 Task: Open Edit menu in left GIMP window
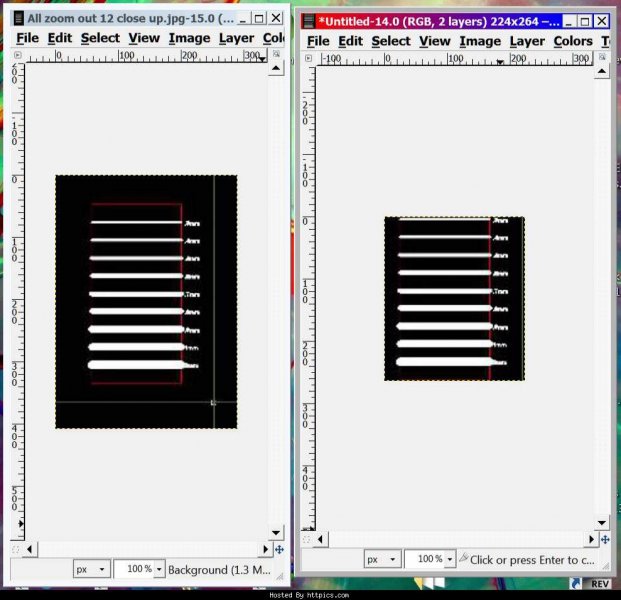point(60,38)
